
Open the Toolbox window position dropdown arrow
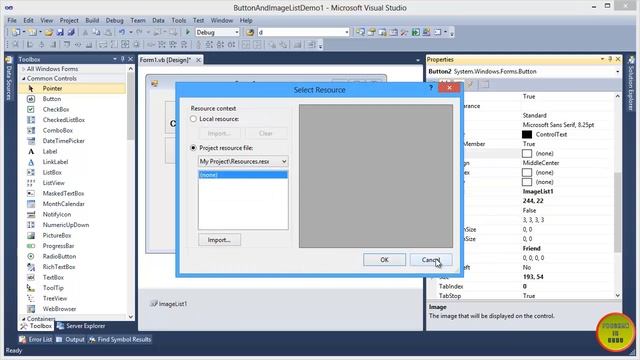tap(115, 59)
